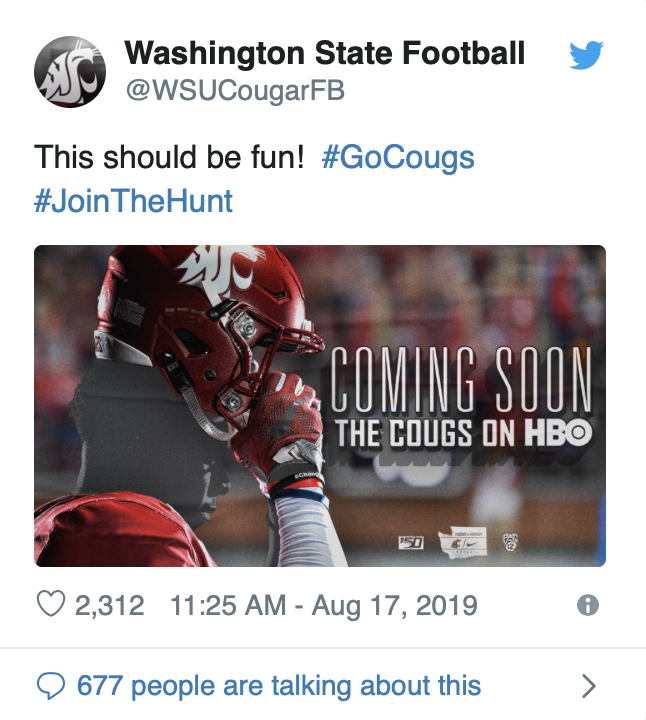Click the COMING SOON headline in the image
This screenshot has height=720, width=646.
click(x=462, y=380)
